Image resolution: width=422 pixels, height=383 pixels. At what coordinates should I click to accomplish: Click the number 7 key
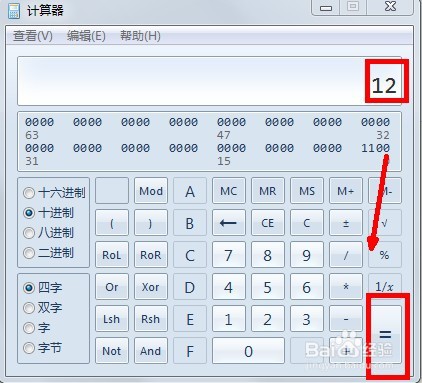point(229,255)
